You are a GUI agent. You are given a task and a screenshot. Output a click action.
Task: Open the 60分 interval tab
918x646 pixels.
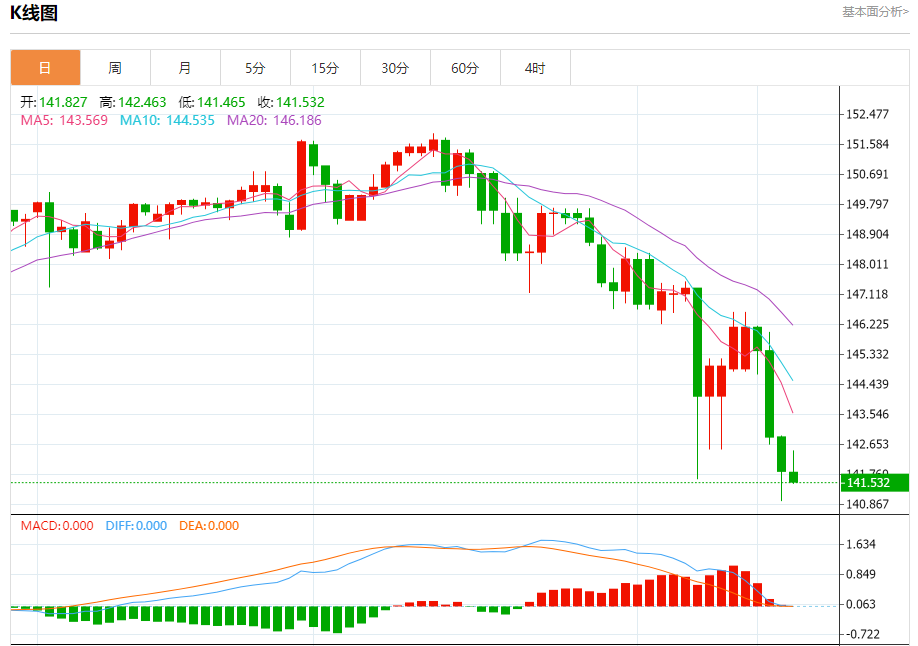465,68
